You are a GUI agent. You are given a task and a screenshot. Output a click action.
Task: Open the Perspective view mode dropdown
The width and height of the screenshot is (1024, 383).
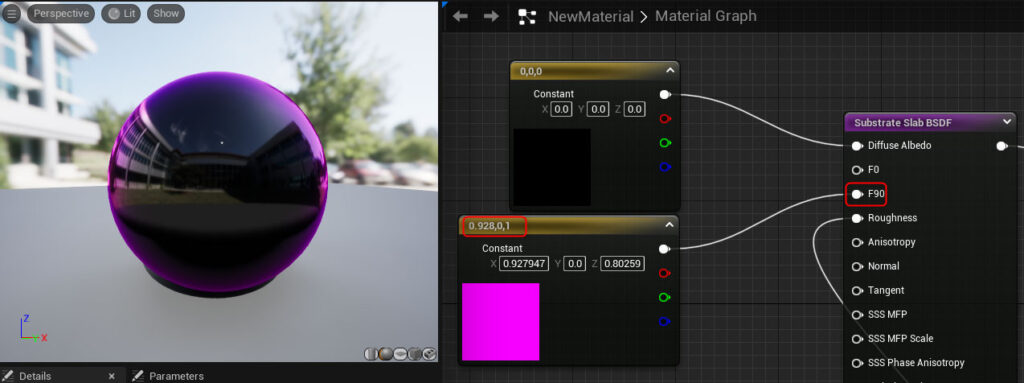click(x=61, y=14)
